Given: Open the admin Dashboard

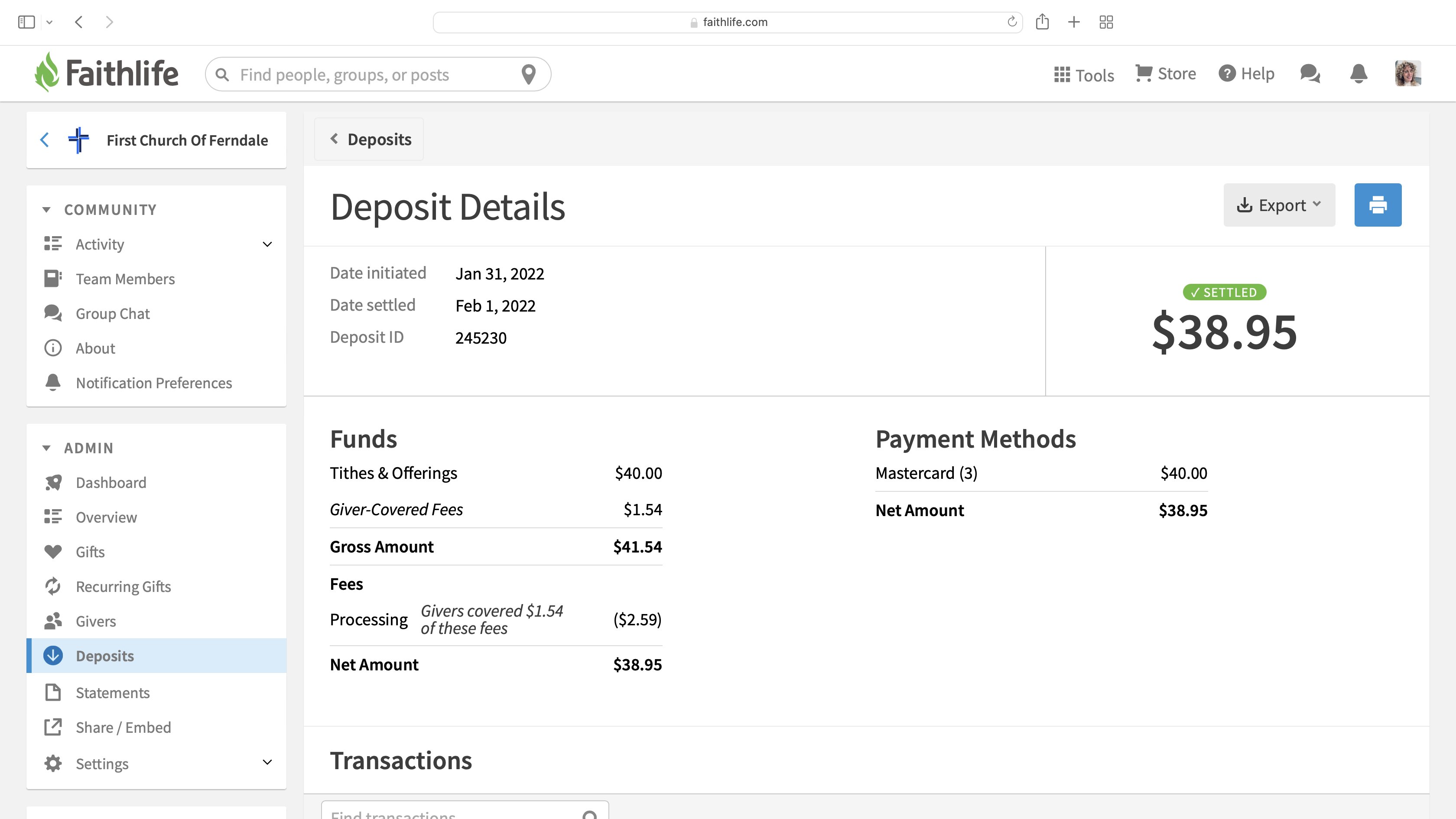Looking at the screenshot, I should tap(111, 483).
